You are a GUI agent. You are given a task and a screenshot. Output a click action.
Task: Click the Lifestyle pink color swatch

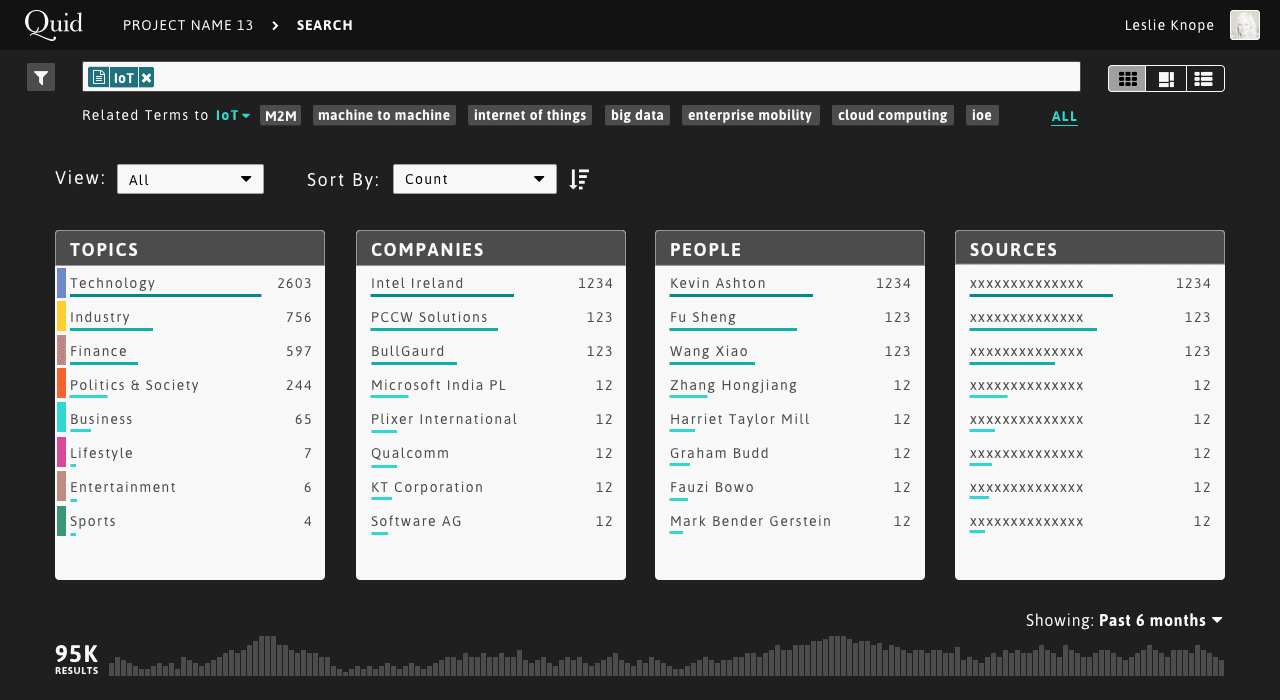click(x=61, y=453)
